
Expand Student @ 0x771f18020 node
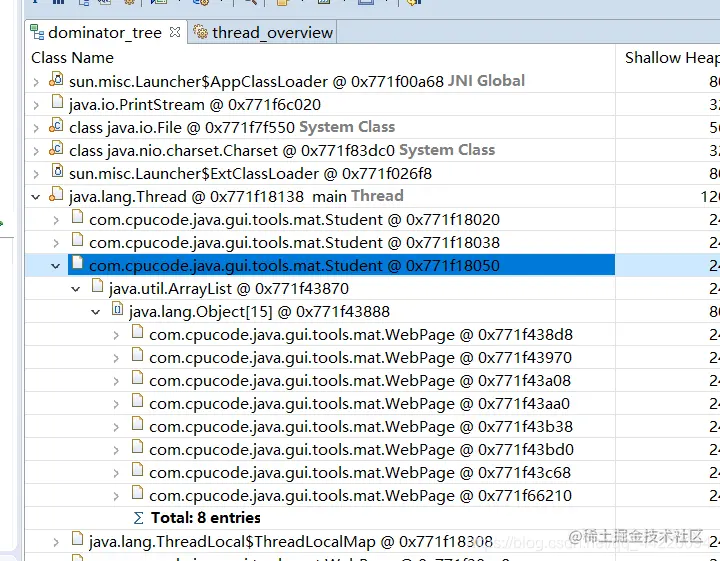coord(56,220)
